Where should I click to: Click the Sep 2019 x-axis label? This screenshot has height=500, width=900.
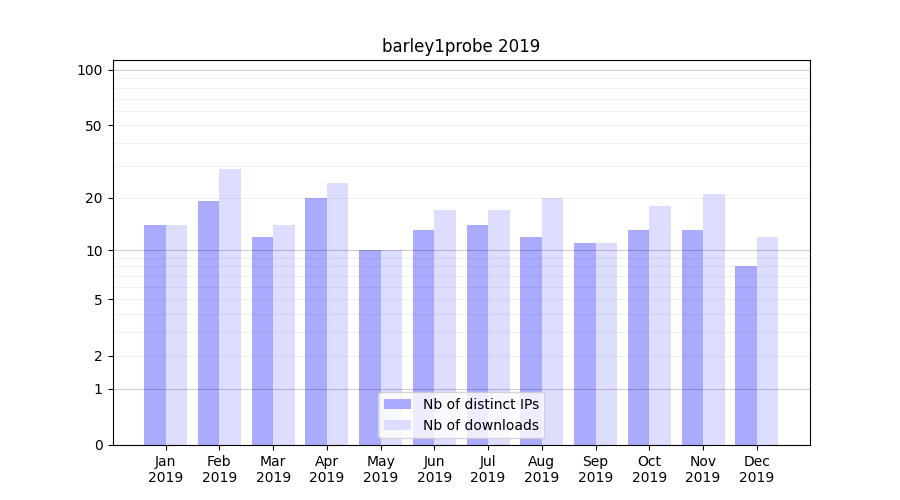(595, 469)
